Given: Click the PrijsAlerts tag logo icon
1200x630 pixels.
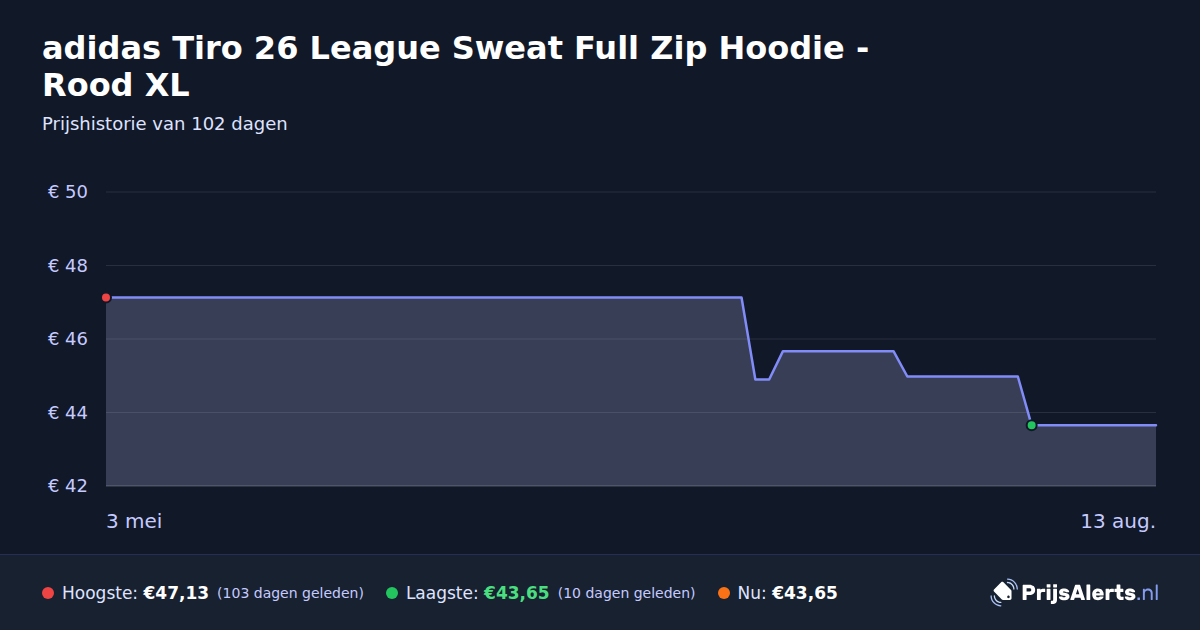Looking at the screenshot, I should 1003,593.
